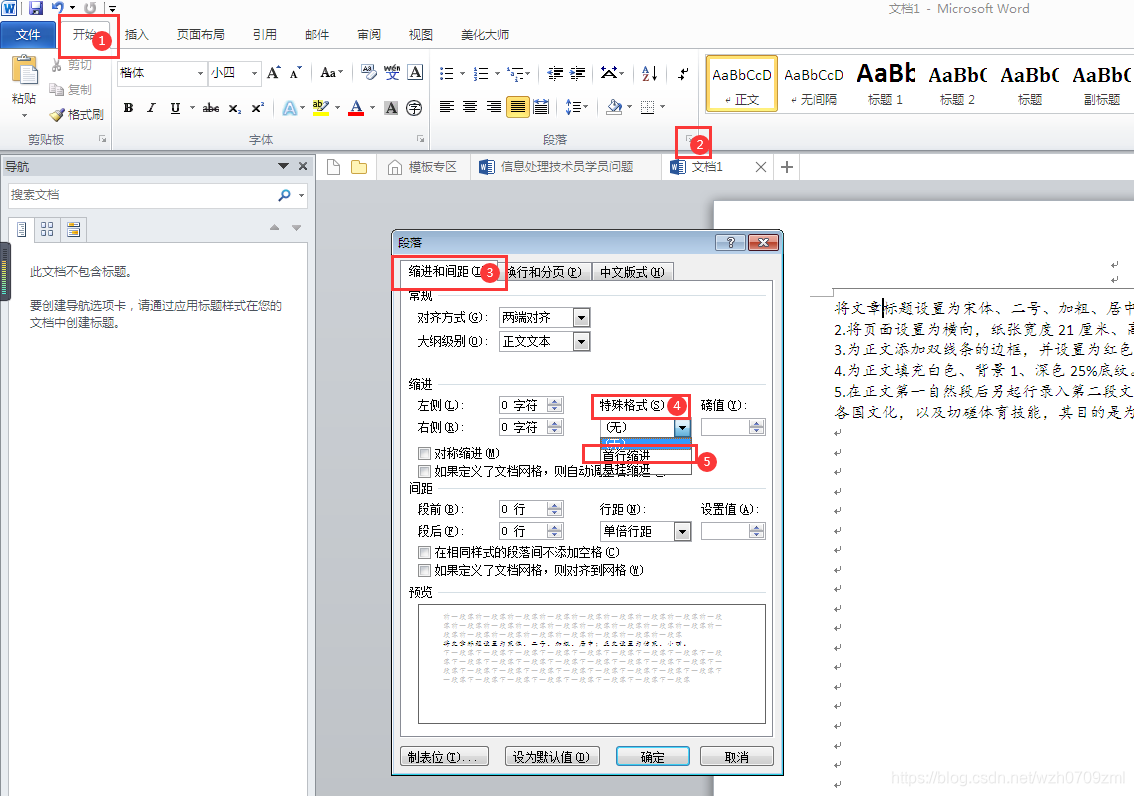Click the clear formatting eraser icon
This screenshot has height=796, width=1134.
tap(369, 72)
